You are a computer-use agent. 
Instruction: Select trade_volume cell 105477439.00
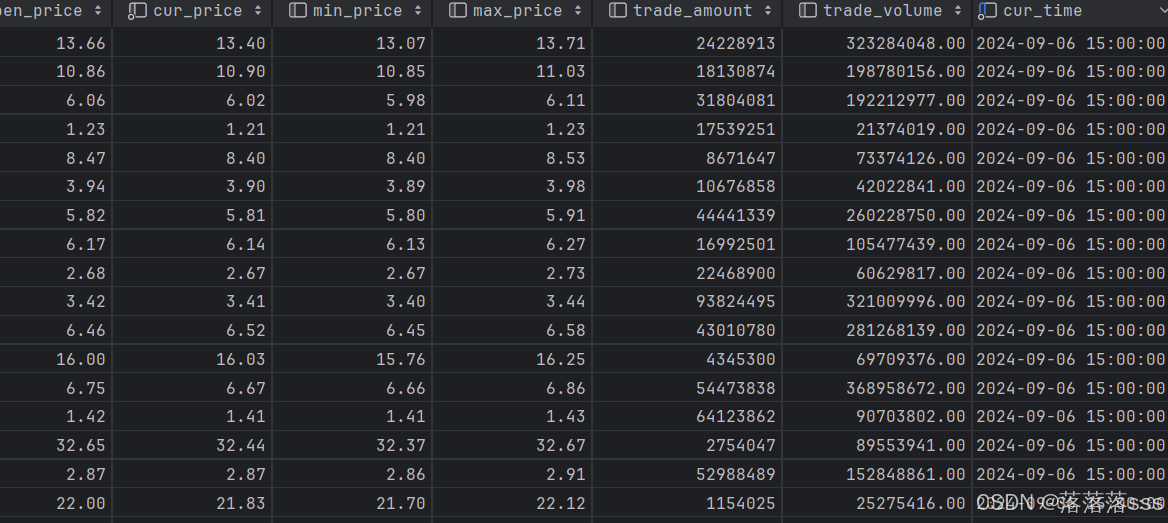click(x=906, y=244)
